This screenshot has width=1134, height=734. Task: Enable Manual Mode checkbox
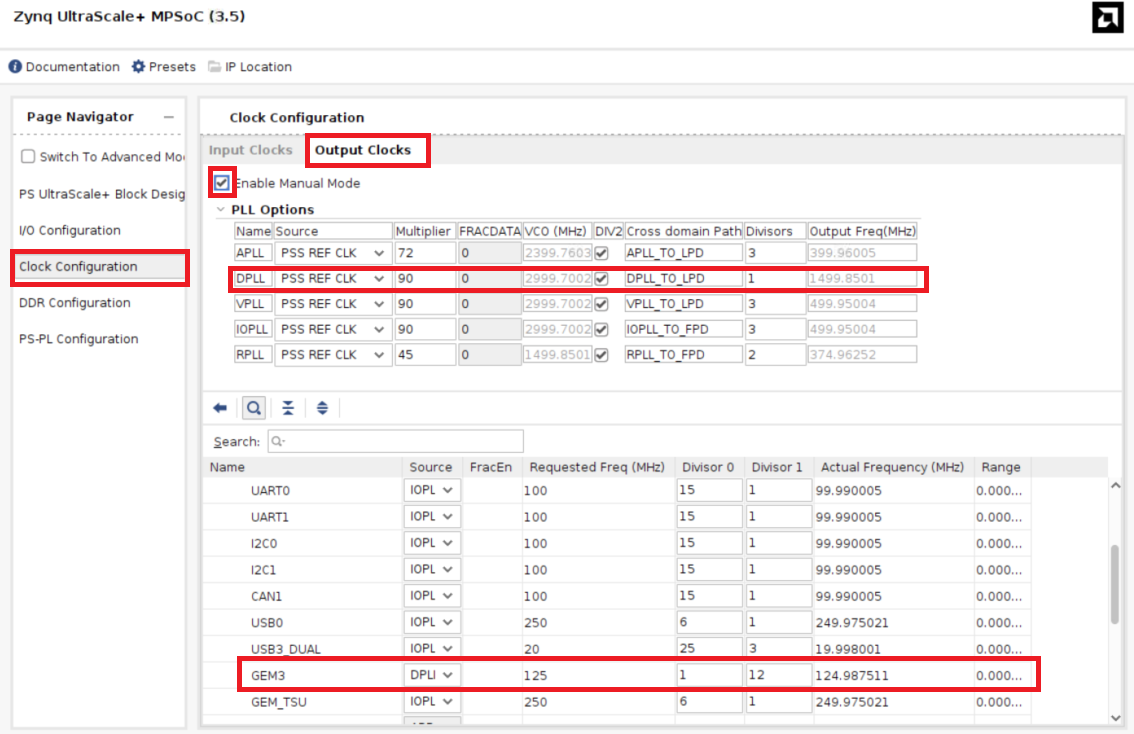[x=221, y=183]
